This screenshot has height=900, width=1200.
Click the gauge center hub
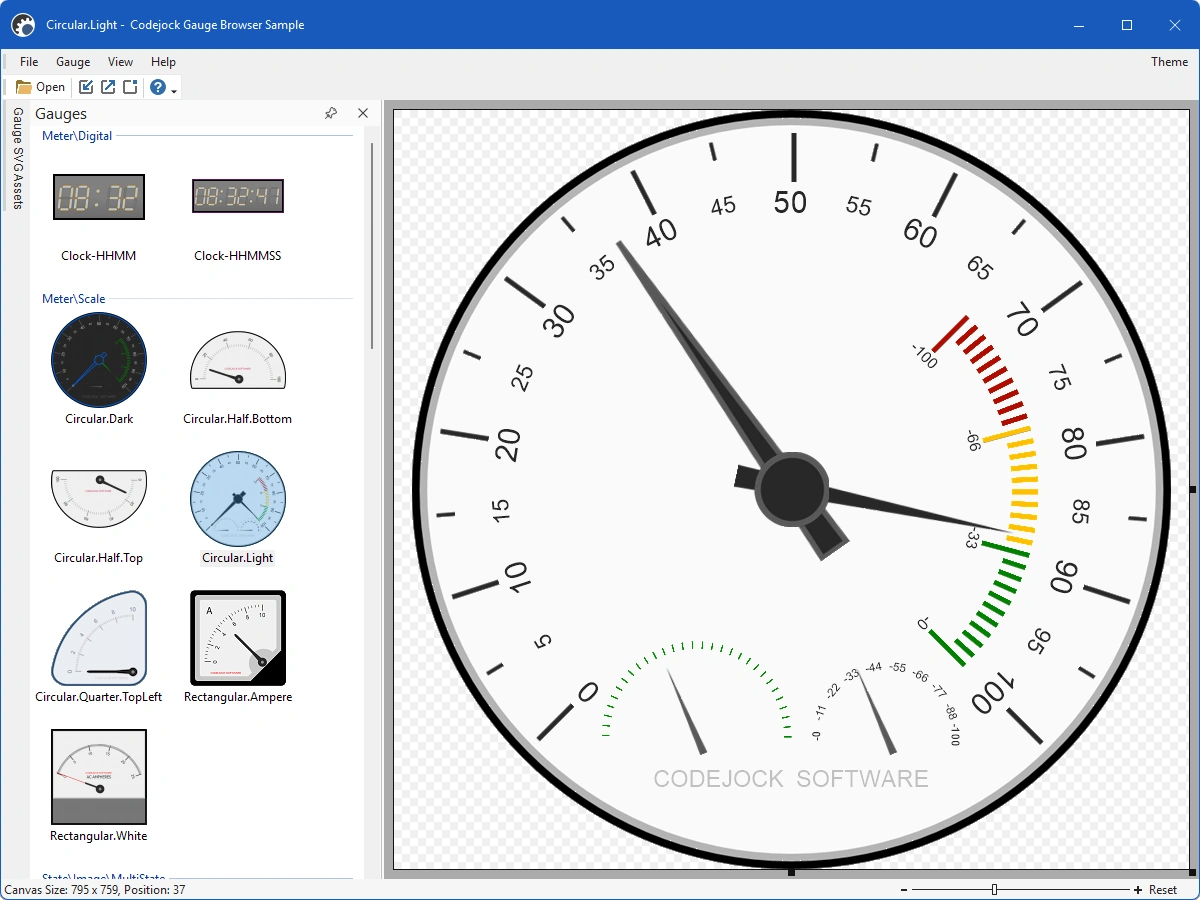click(x=791, y=489)
